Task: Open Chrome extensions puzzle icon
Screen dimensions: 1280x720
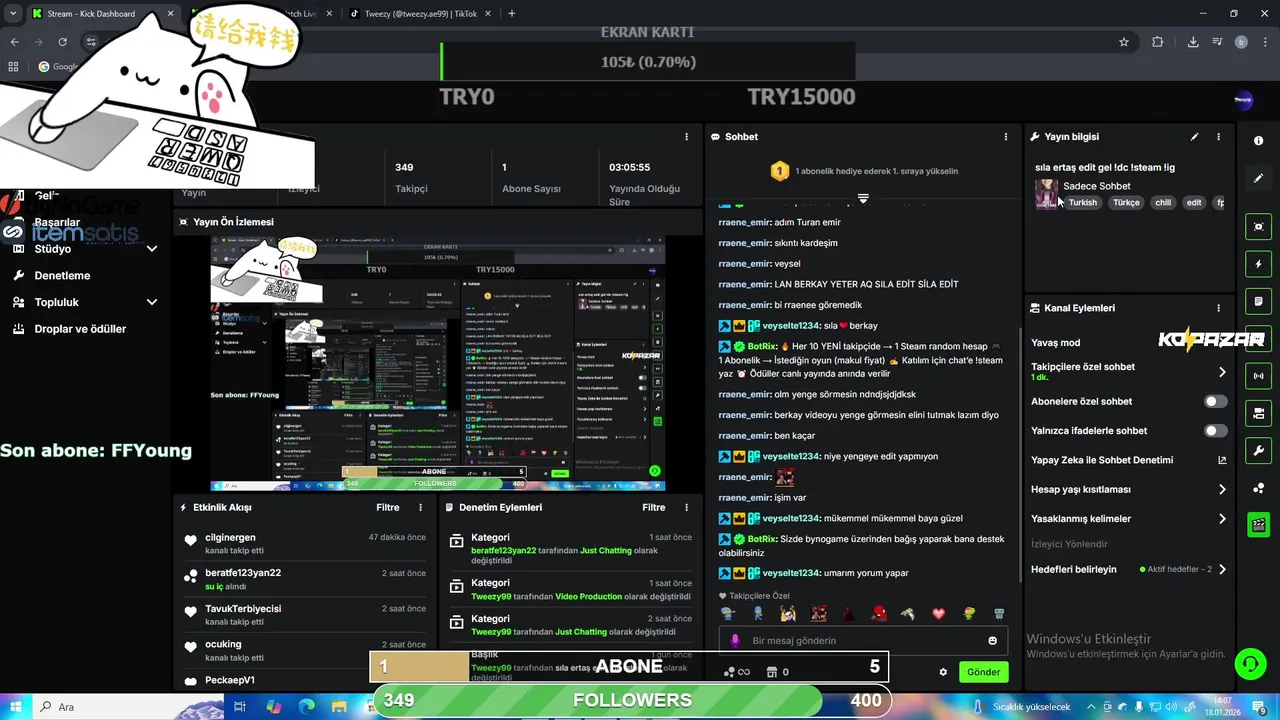Action: point(1158,42)
